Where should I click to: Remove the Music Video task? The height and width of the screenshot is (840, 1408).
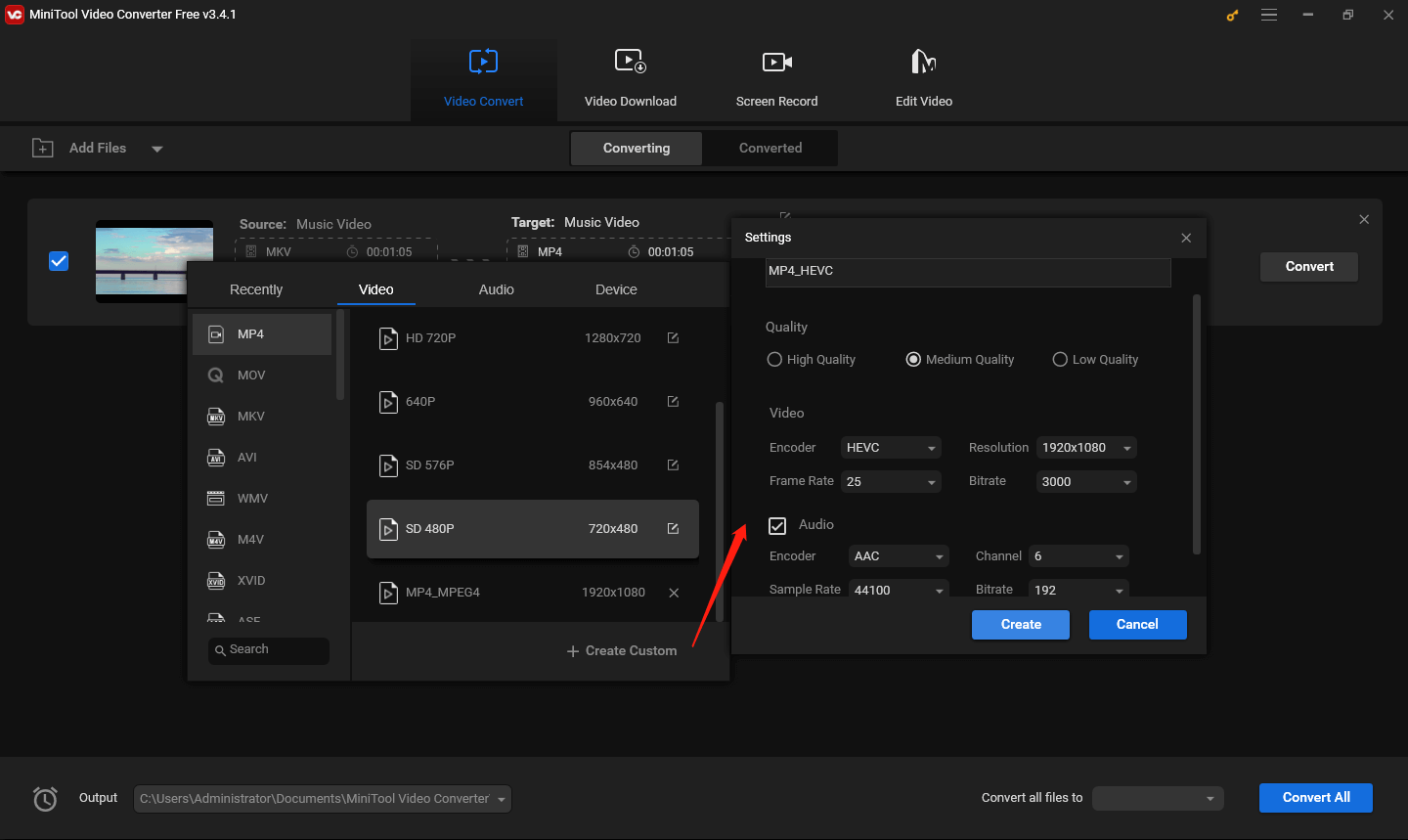[x=1364, y=219]
